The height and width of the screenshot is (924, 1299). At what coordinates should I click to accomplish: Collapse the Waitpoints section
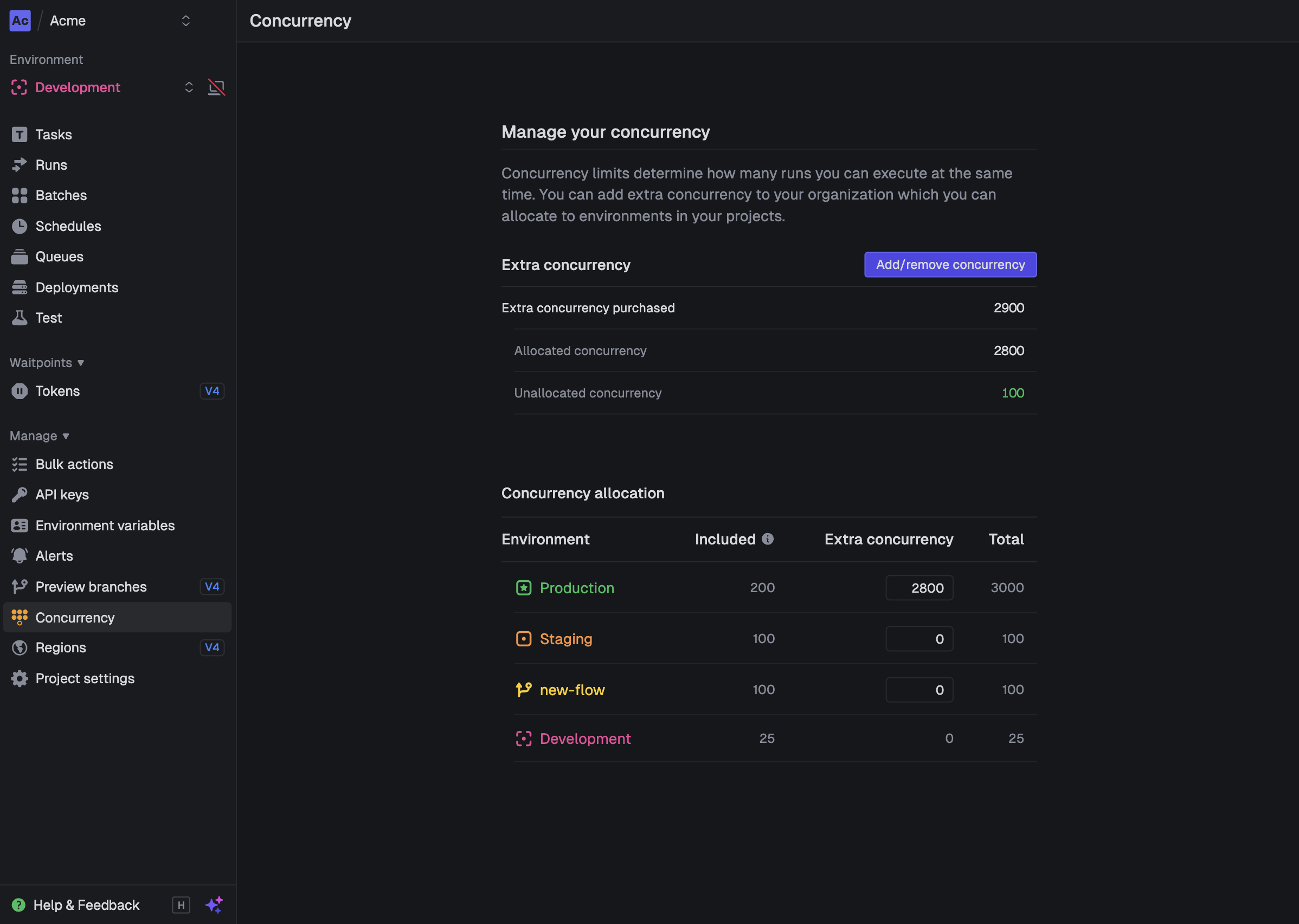click(x=81, y=362)
